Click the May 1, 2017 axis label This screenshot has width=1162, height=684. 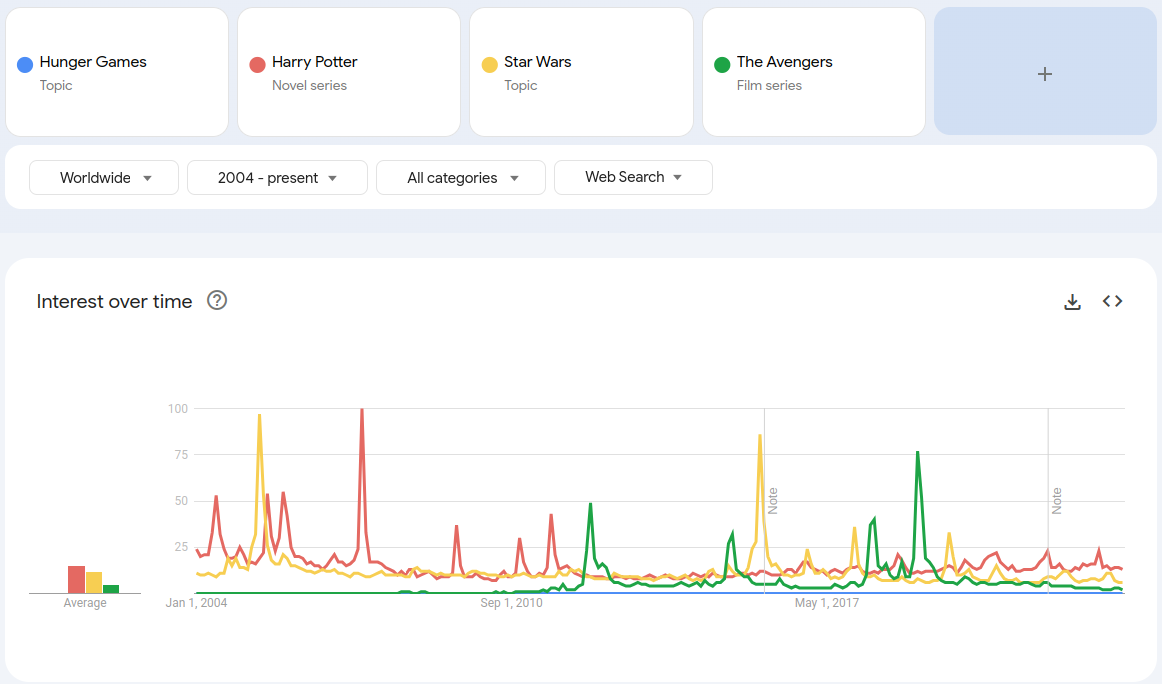point(827,603)
